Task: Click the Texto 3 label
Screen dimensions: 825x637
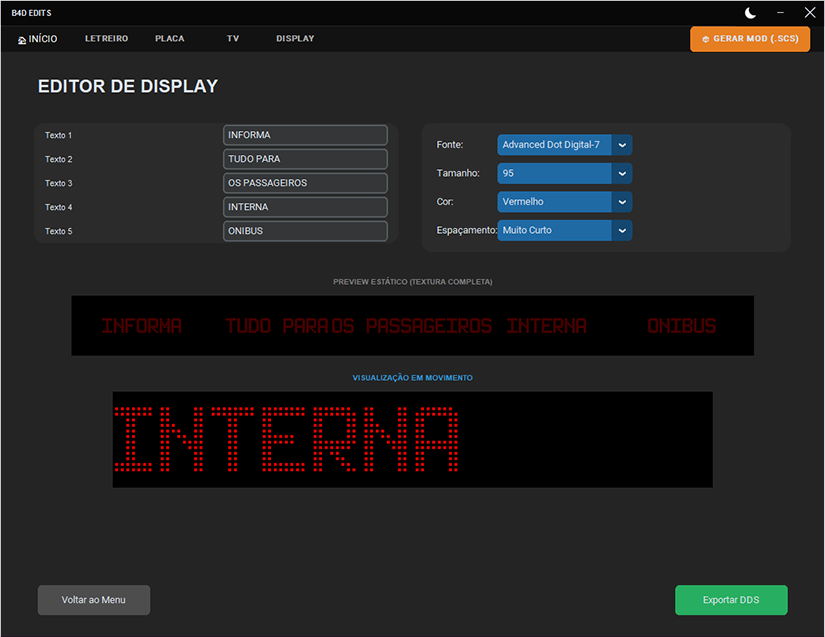Action: point(58,183)
